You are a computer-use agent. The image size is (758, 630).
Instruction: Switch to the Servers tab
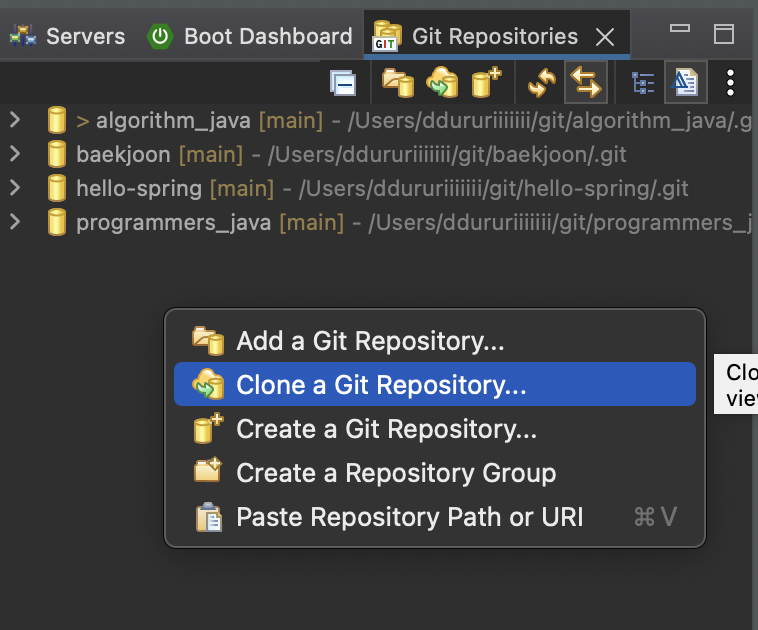67,36
